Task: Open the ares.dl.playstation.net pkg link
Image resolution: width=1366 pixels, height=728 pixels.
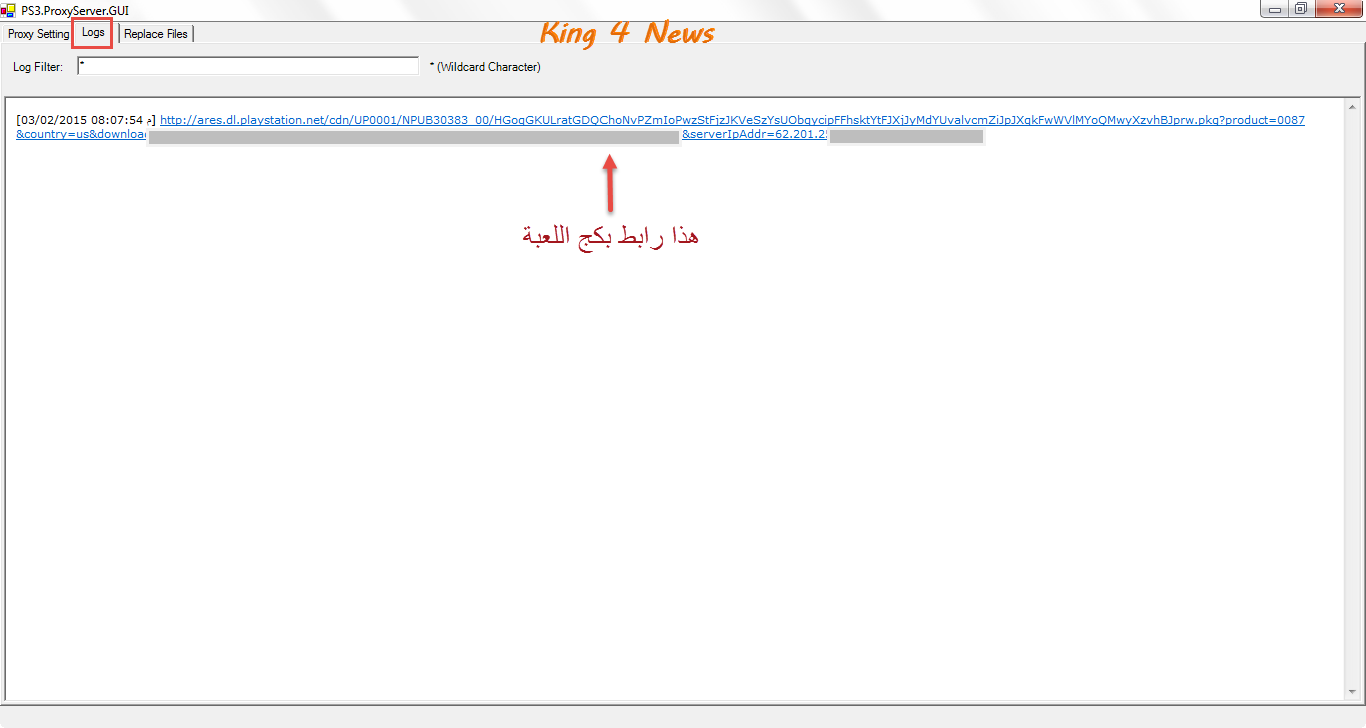Action: point(730,120)
